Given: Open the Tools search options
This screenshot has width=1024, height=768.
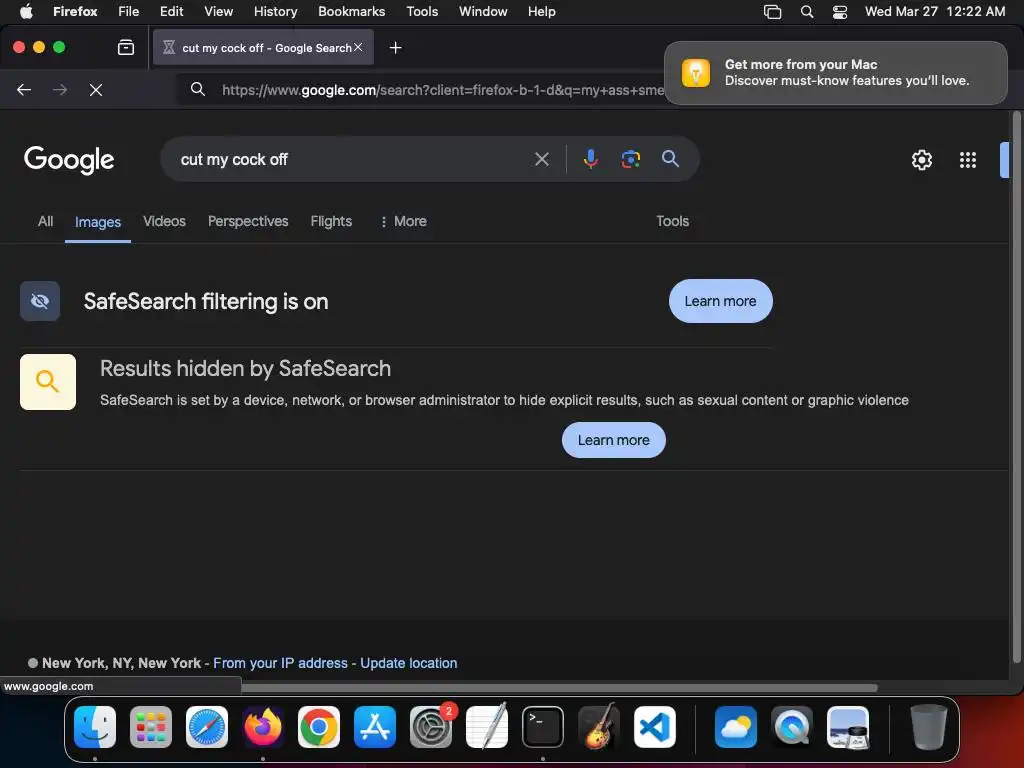Looking at the screenshot, I should [672, 221].
